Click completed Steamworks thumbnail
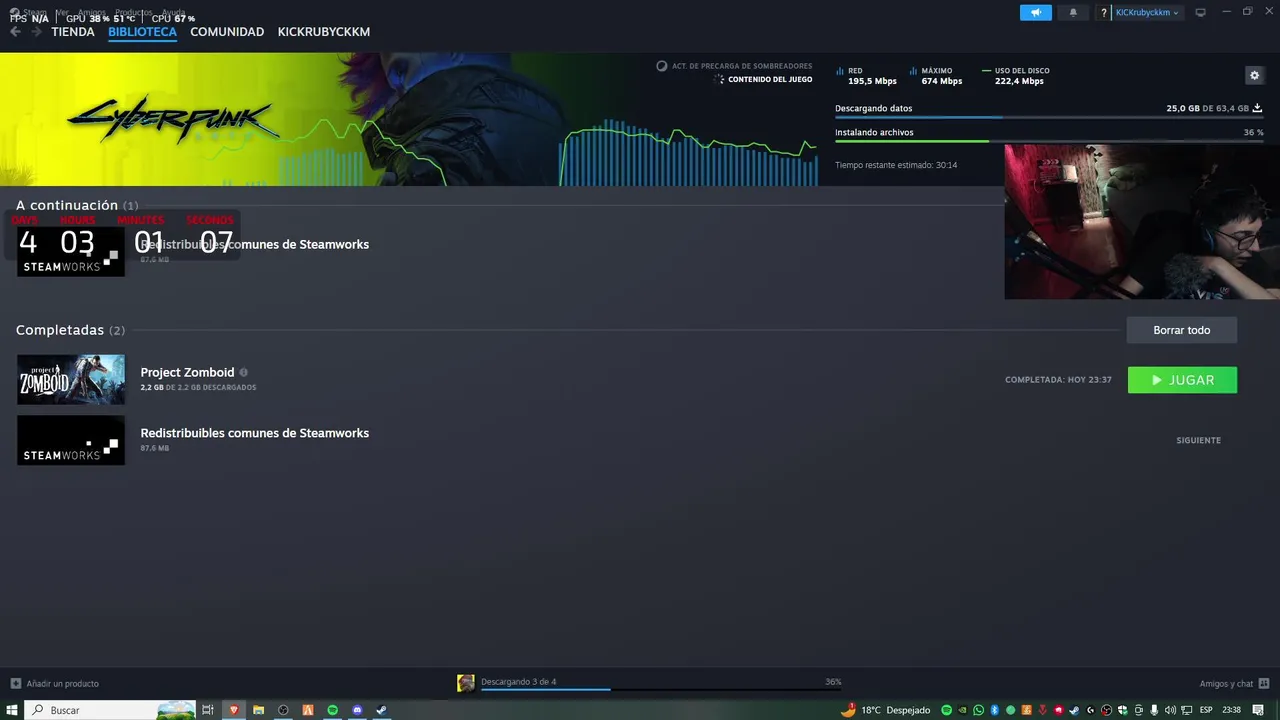Viewport: 1280px width, 720px height. [x=71, y=440]
